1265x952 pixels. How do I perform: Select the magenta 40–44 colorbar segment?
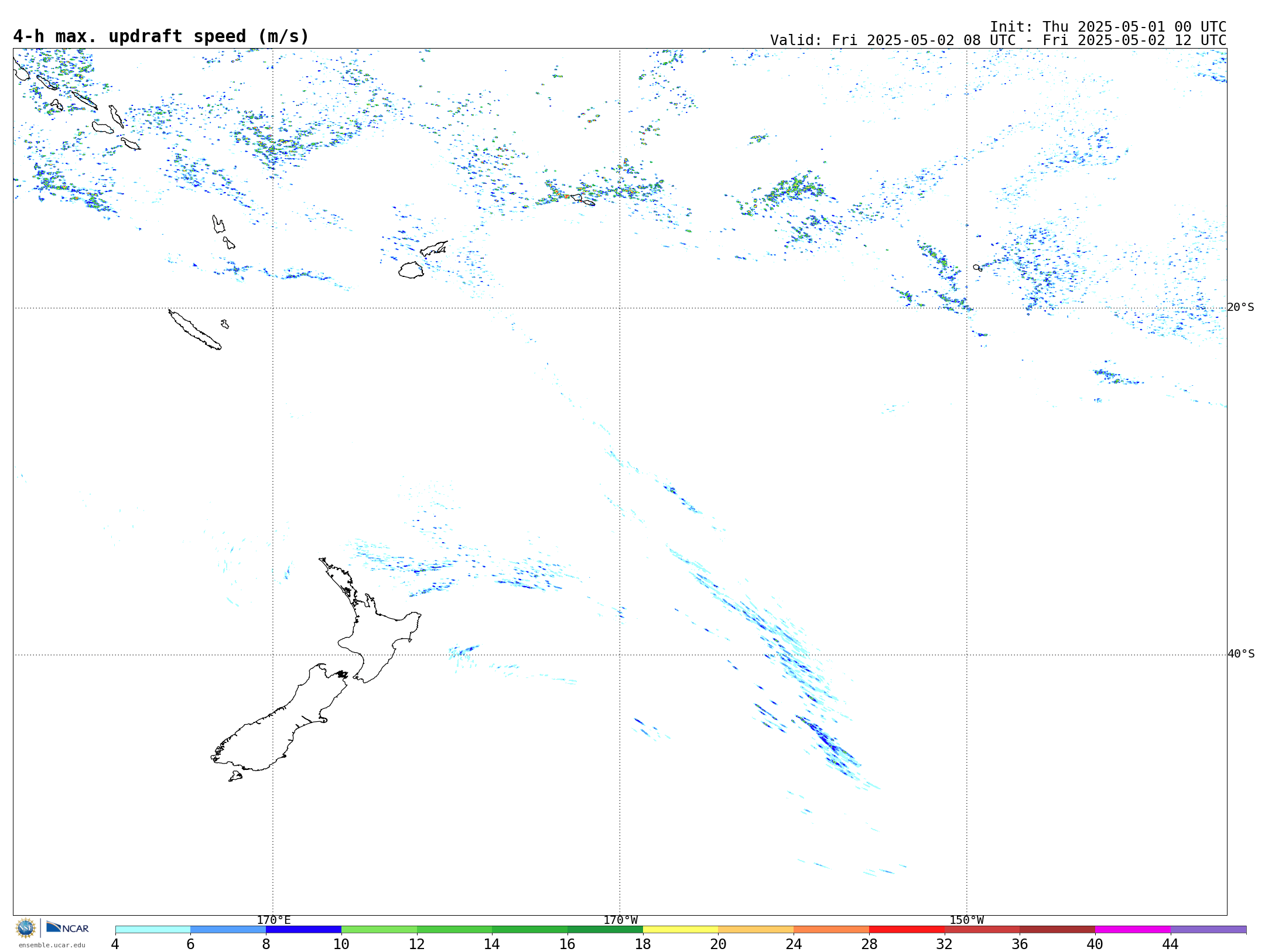1133,930
